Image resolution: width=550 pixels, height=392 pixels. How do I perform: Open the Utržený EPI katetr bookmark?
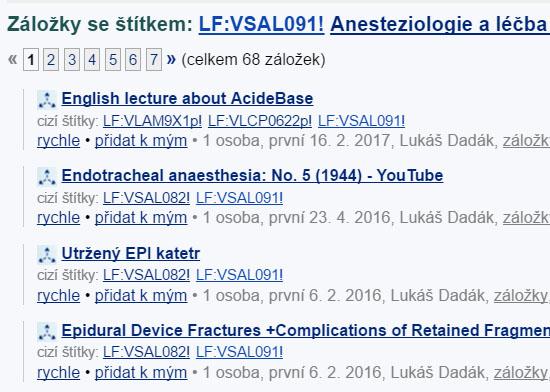pyautogui.click(x=131, y=253)
